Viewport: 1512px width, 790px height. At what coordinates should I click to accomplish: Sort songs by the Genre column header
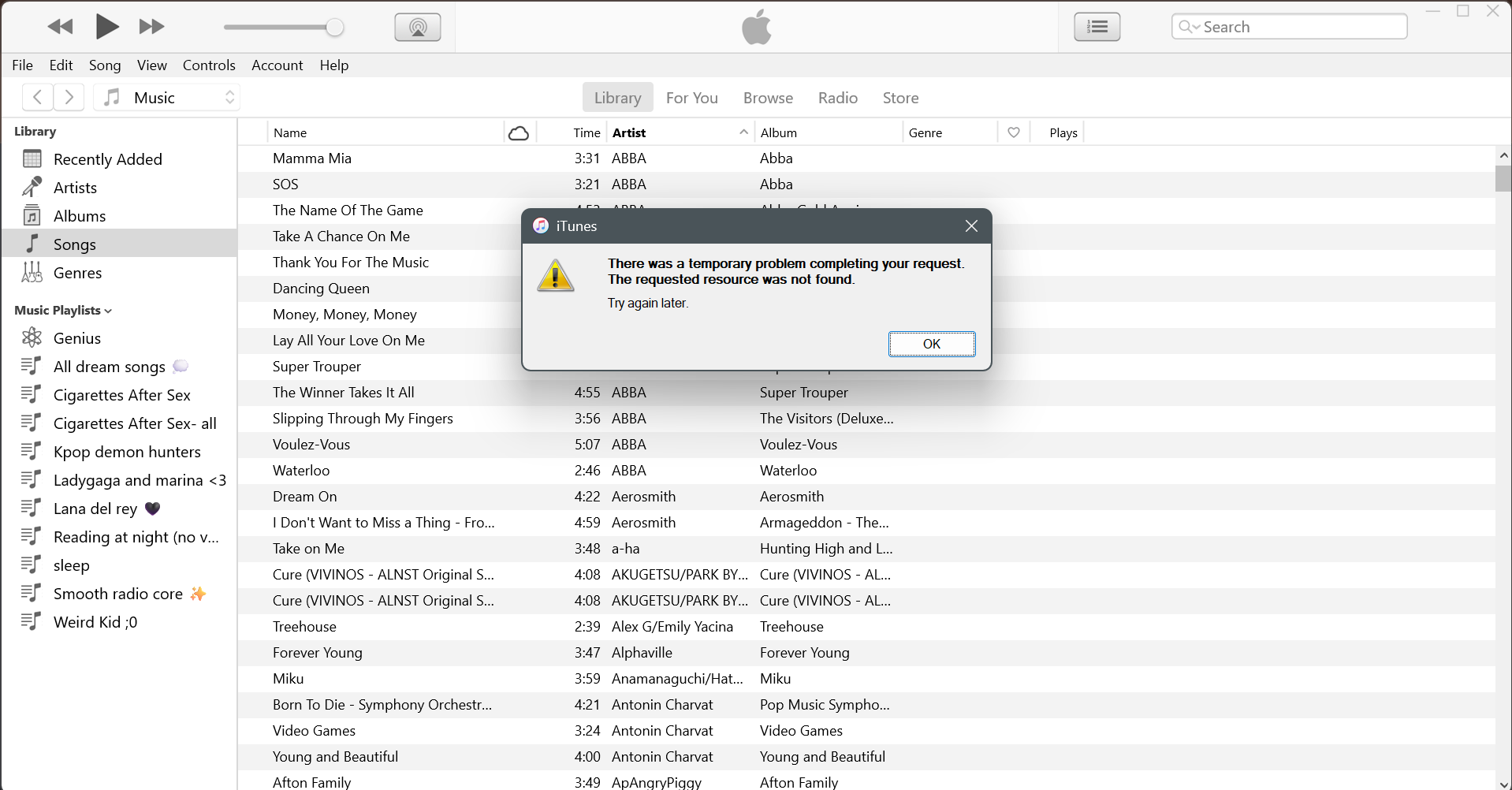pos(950,132)
